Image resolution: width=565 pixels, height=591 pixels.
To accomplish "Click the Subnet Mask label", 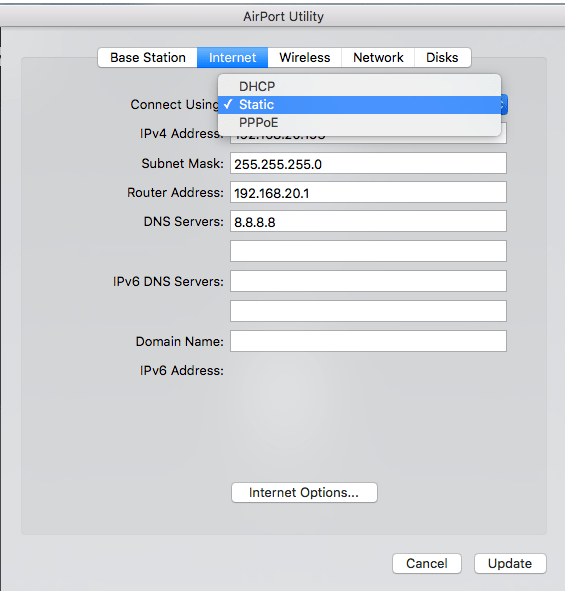I will point(182,164).
